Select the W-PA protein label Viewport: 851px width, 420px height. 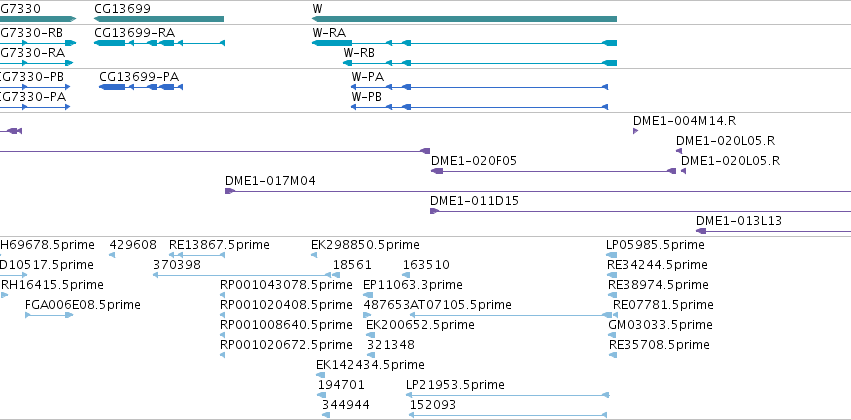[x=367, y=77]
